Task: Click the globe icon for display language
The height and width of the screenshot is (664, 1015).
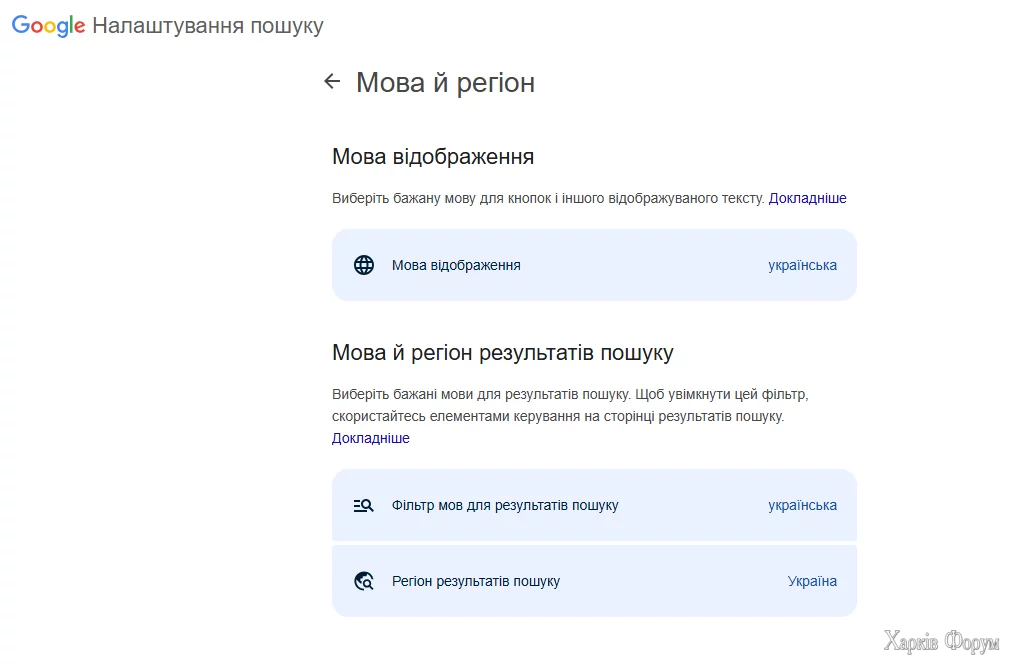Action: pos(364,265)
